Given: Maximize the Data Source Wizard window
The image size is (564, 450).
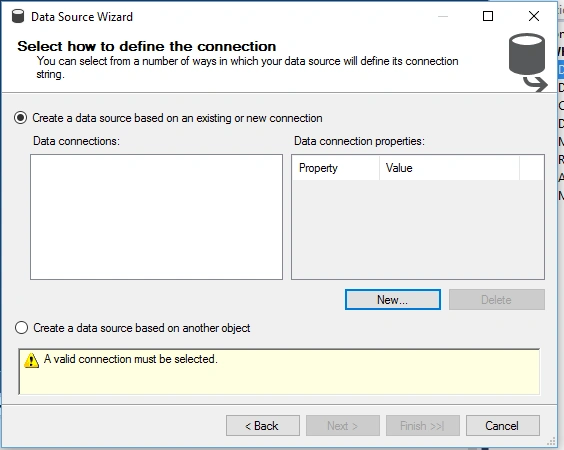Looking at the screenshot, I should 488,16.
